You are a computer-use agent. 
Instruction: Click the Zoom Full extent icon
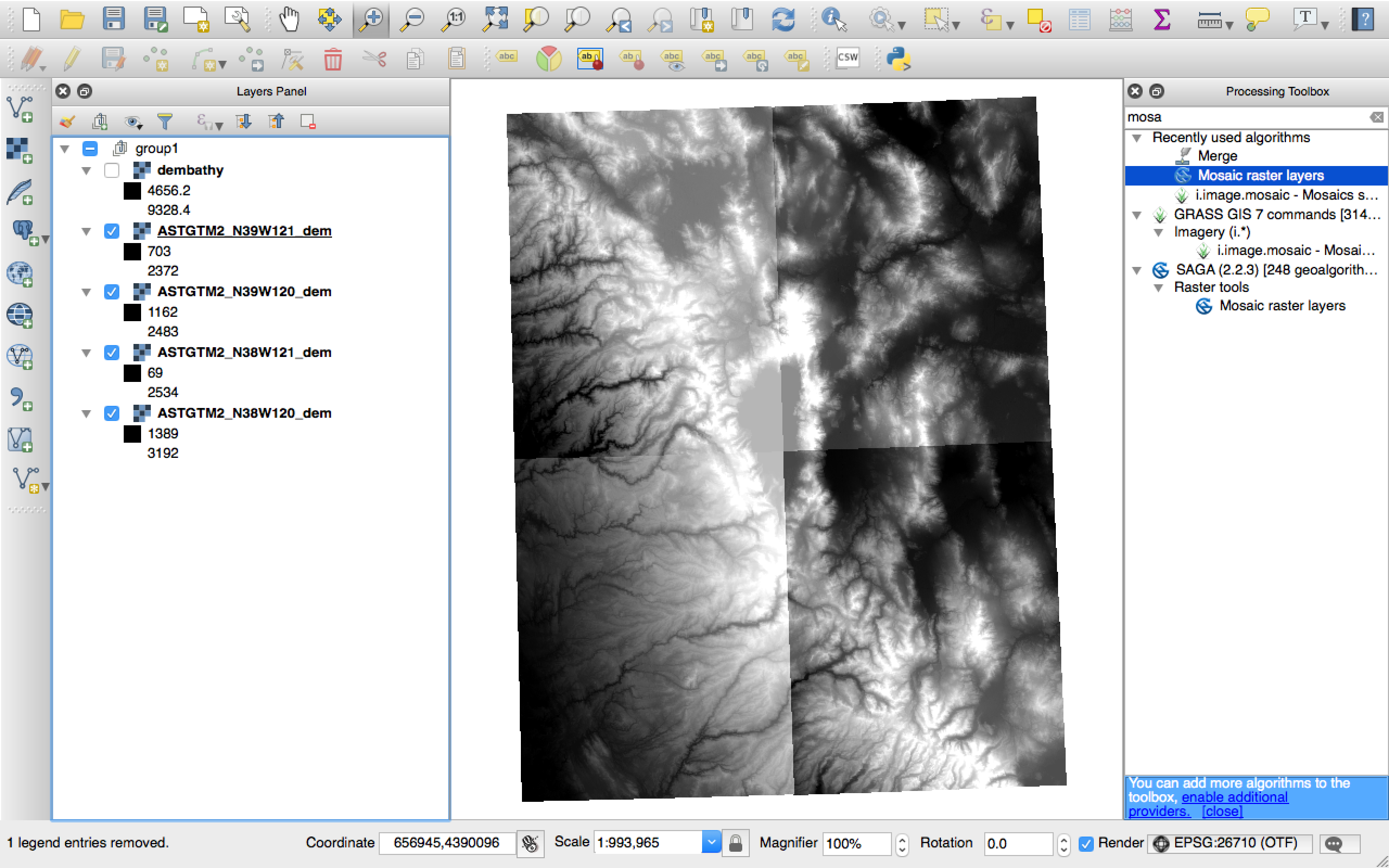pyautogui.click(x=495, y=20)
